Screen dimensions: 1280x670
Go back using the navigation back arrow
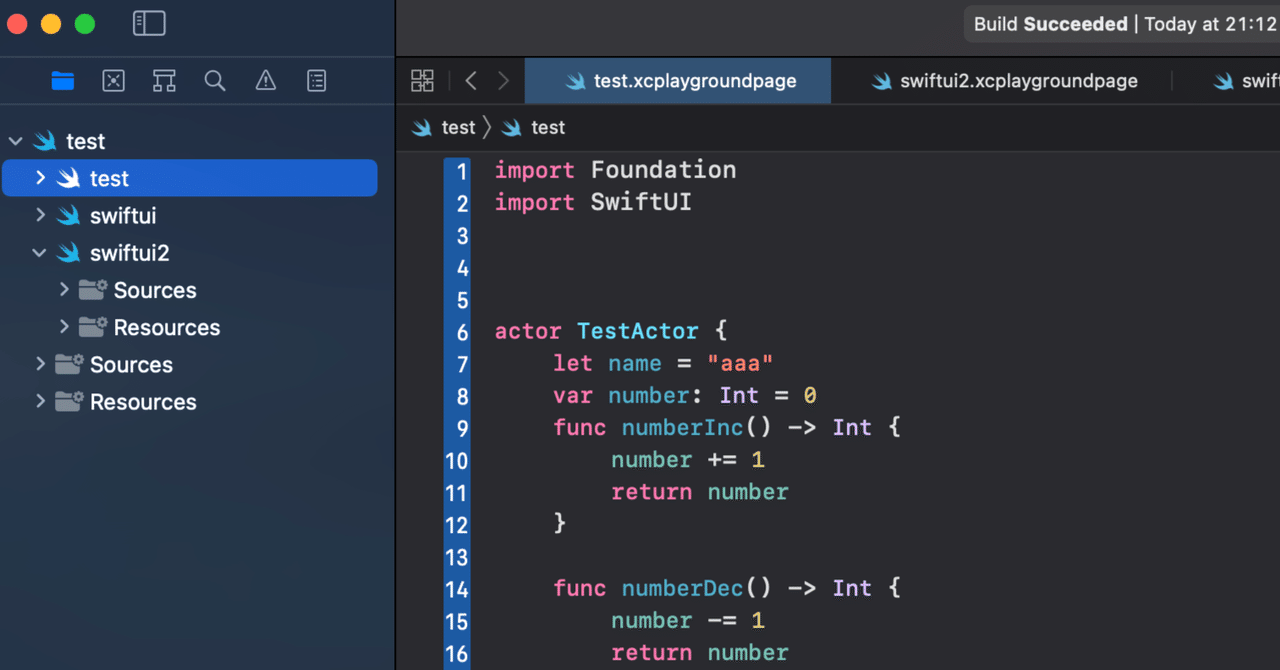[x=471, y=80]
